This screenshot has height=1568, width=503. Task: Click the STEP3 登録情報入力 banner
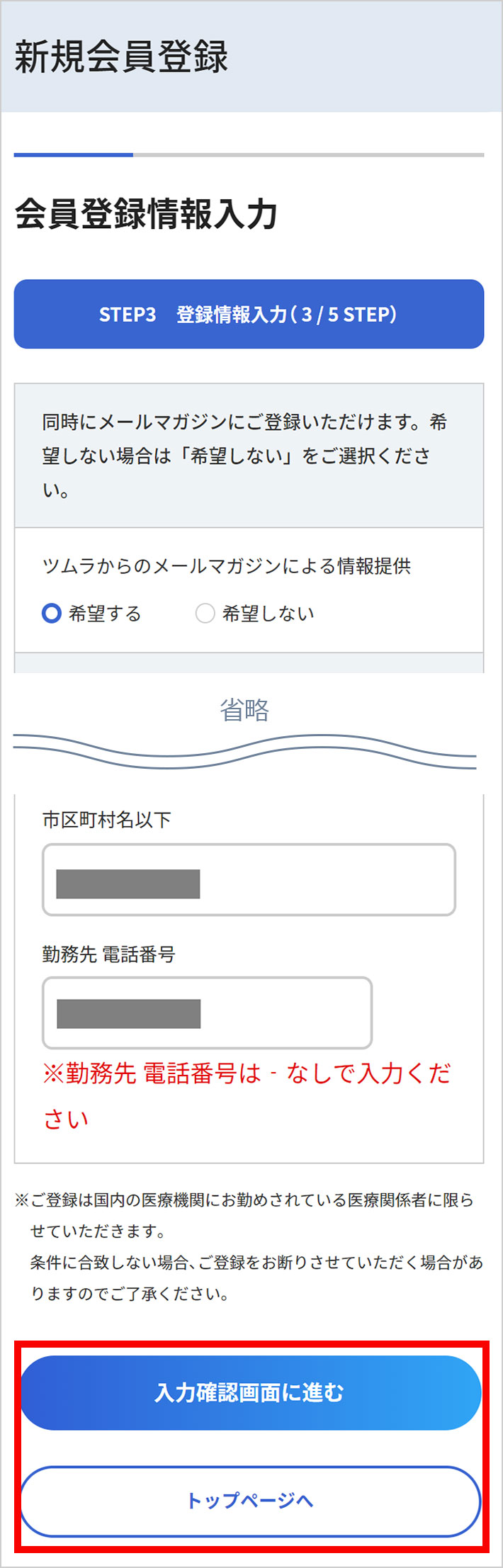[x=251, y=314]
